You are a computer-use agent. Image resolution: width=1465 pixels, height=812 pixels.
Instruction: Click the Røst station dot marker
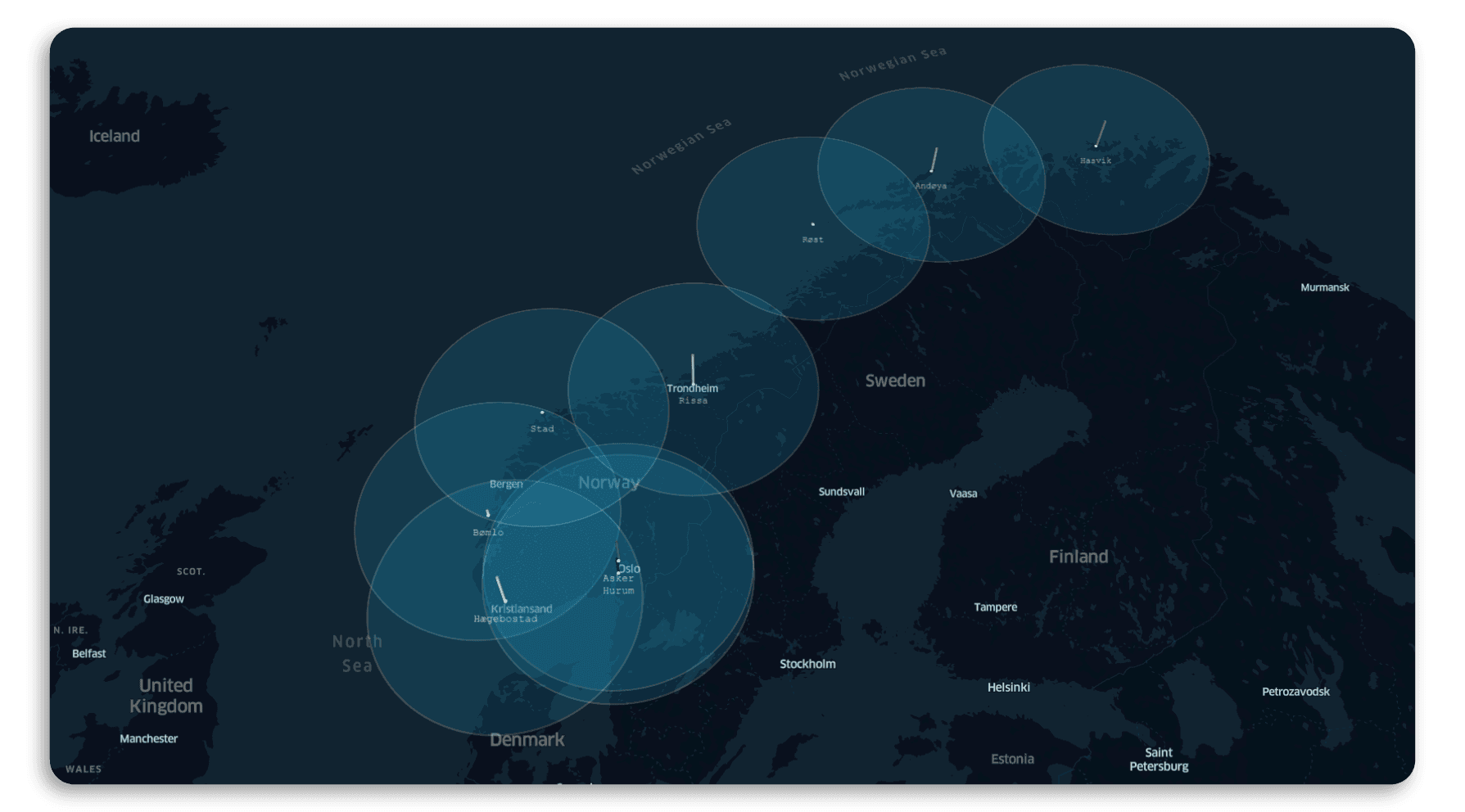point(812,223)
